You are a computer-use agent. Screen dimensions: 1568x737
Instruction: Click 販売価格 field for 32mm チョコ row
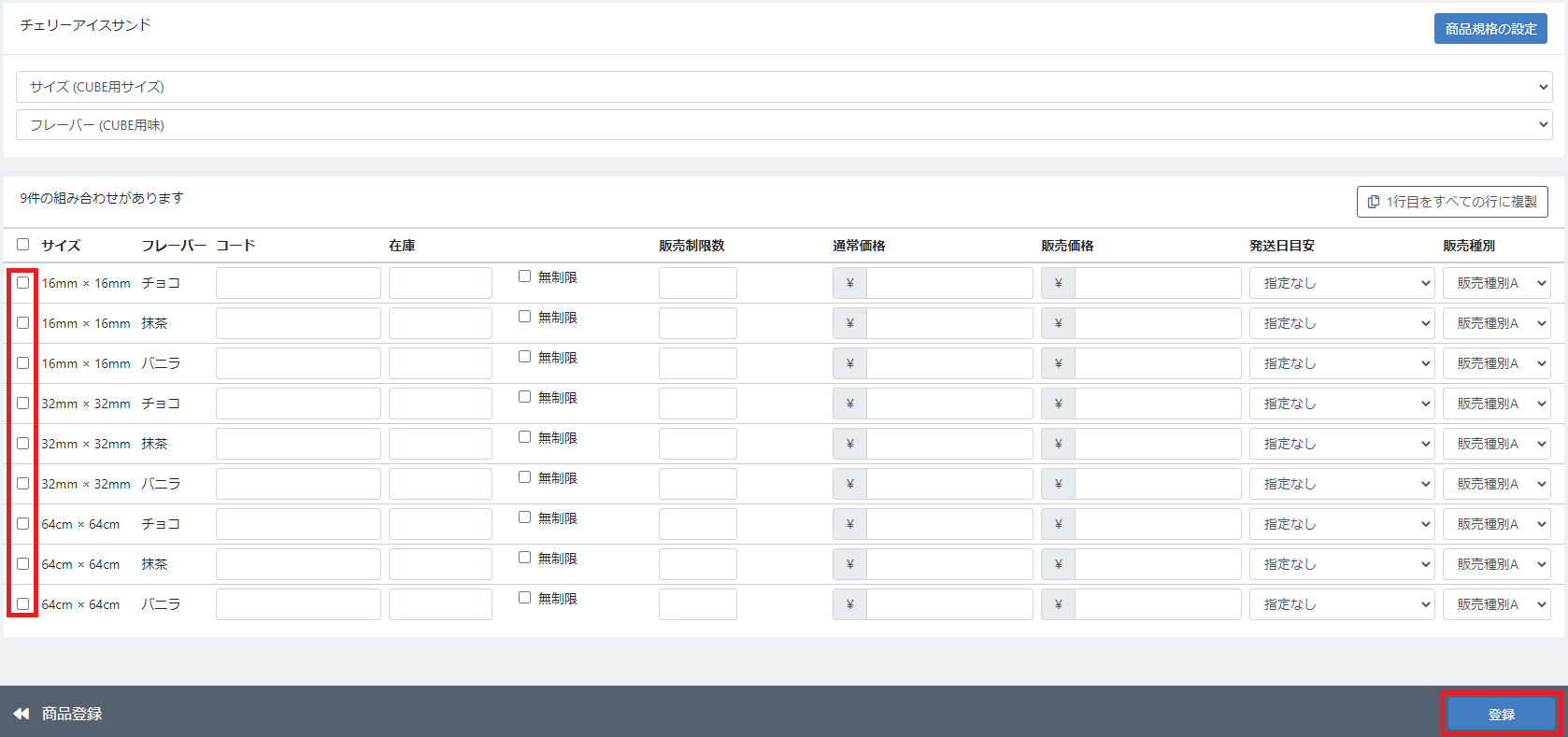1158,404
